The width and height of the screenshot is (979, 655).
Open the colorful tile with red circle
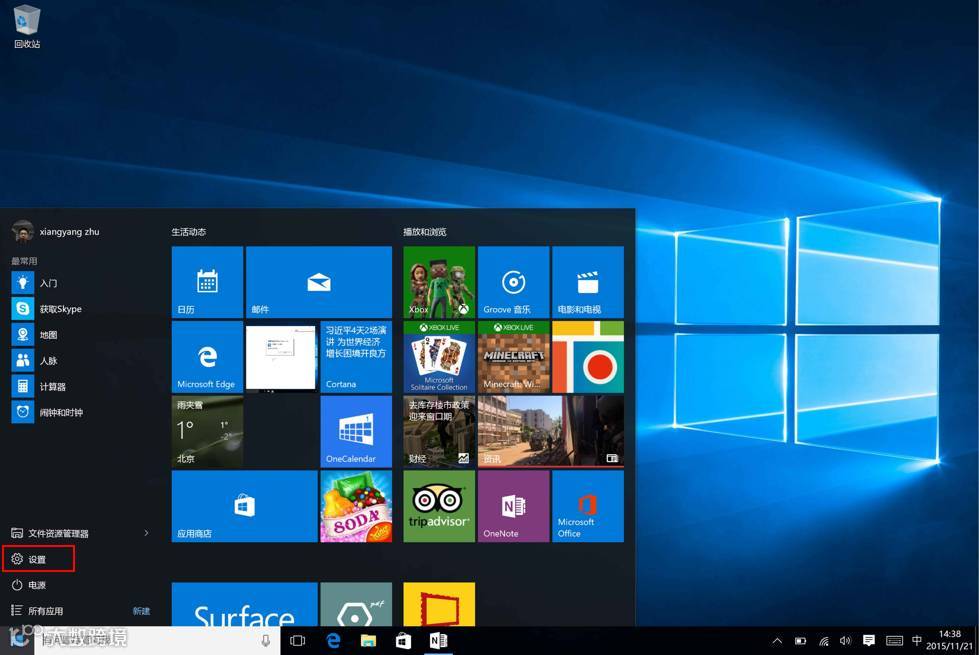tap(588, 357)
